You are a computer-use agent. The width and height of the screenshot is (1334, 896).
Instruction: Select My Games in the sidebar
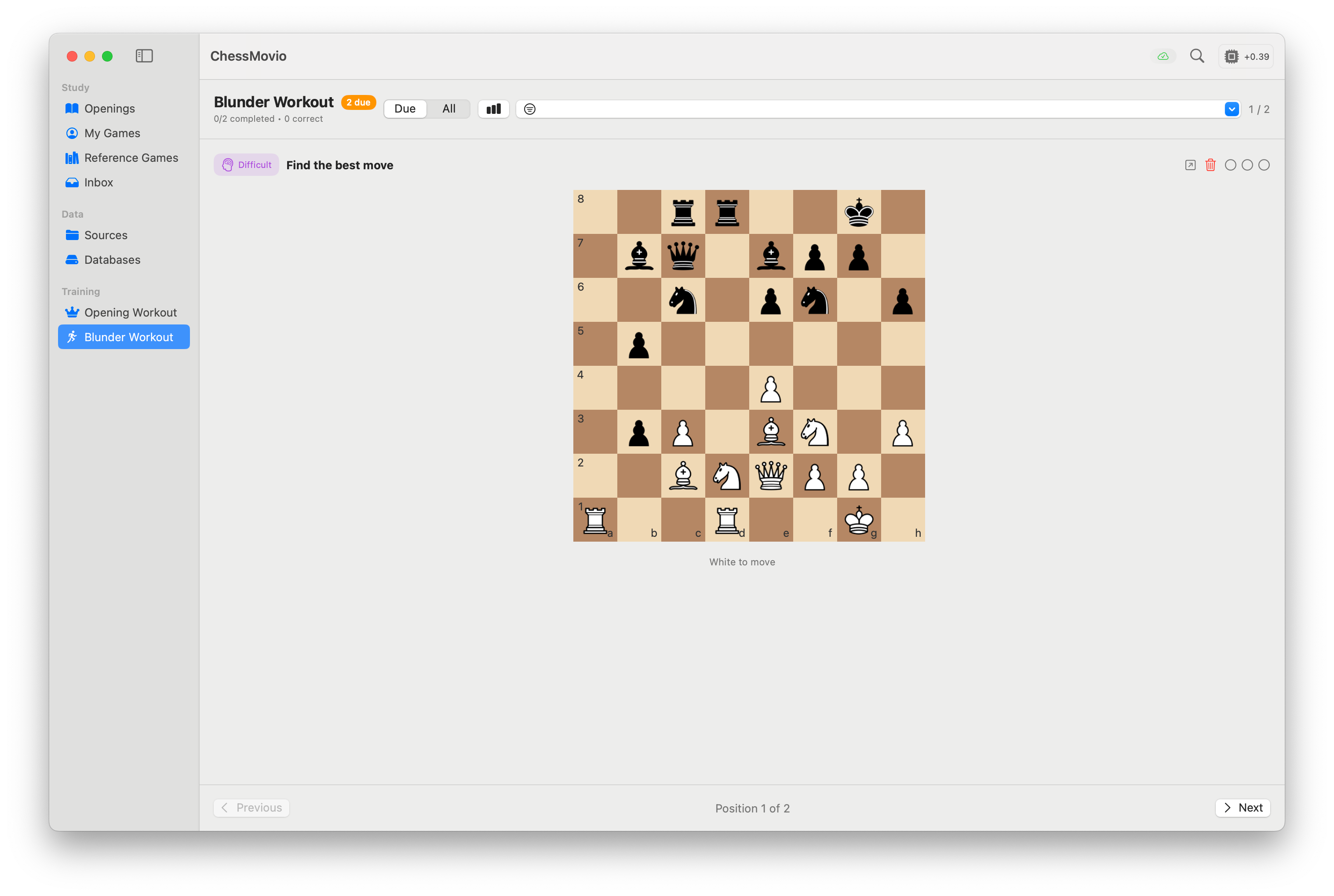click(112, 133)
